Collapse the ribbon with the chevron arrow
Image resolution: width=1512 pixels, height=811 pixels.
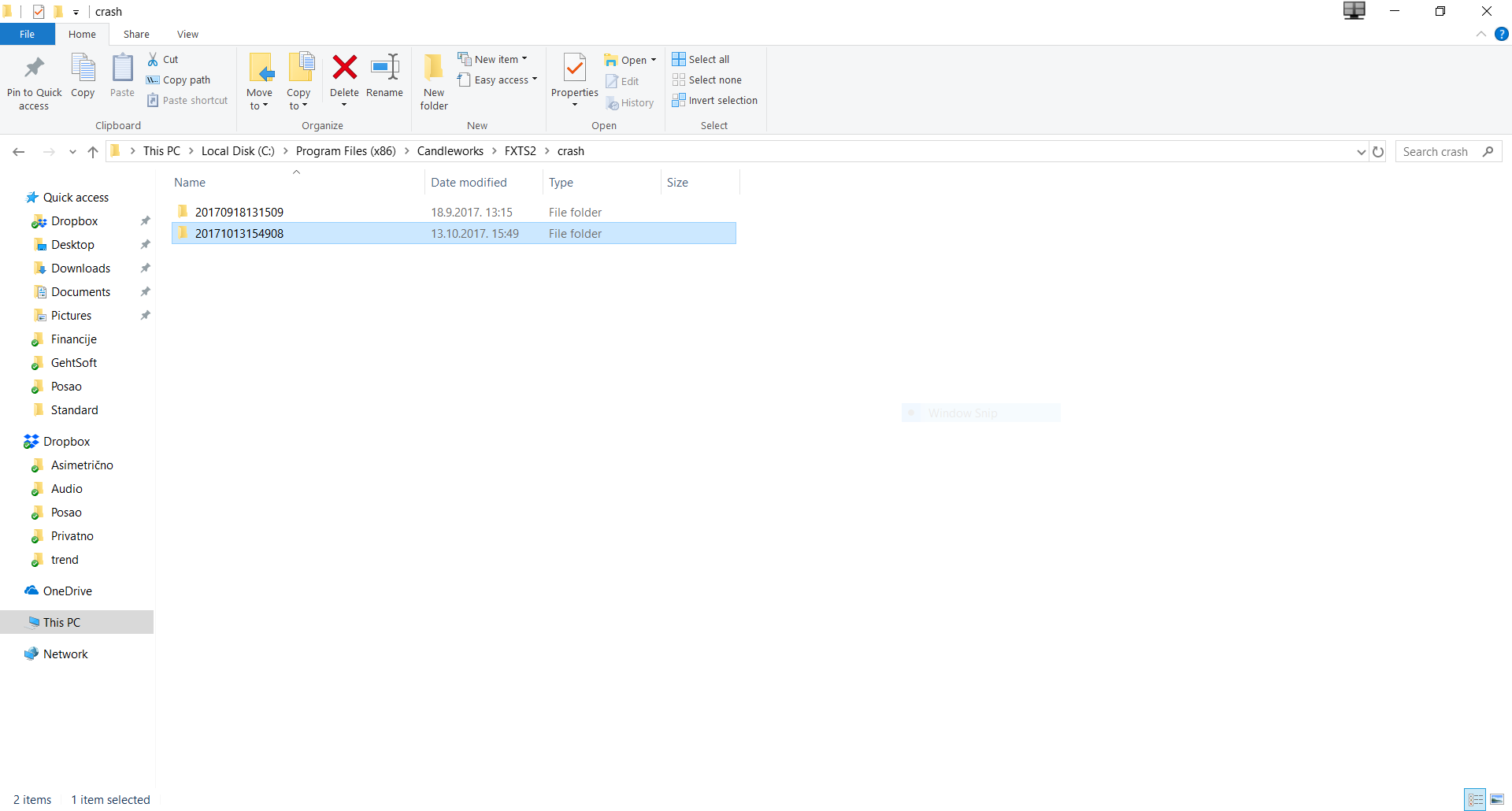click(x=1481, y=34)
